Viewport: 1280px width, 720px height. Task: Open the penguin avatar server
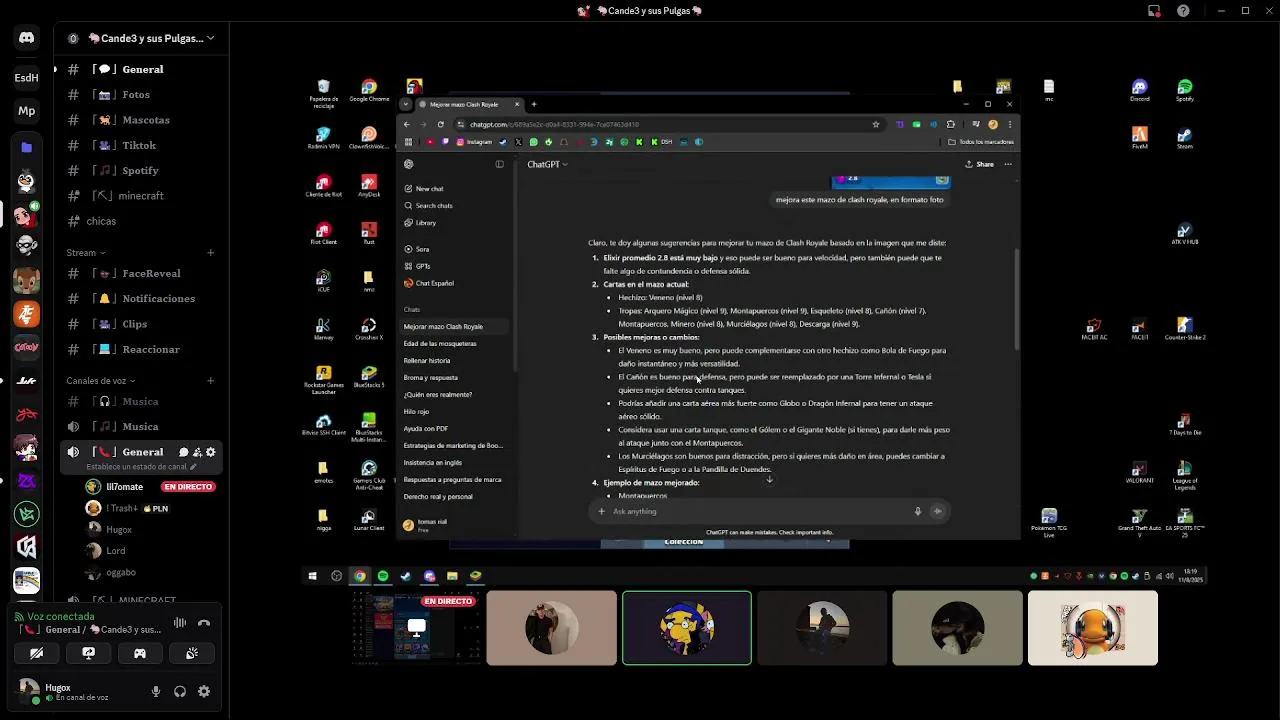pos(26,181)
